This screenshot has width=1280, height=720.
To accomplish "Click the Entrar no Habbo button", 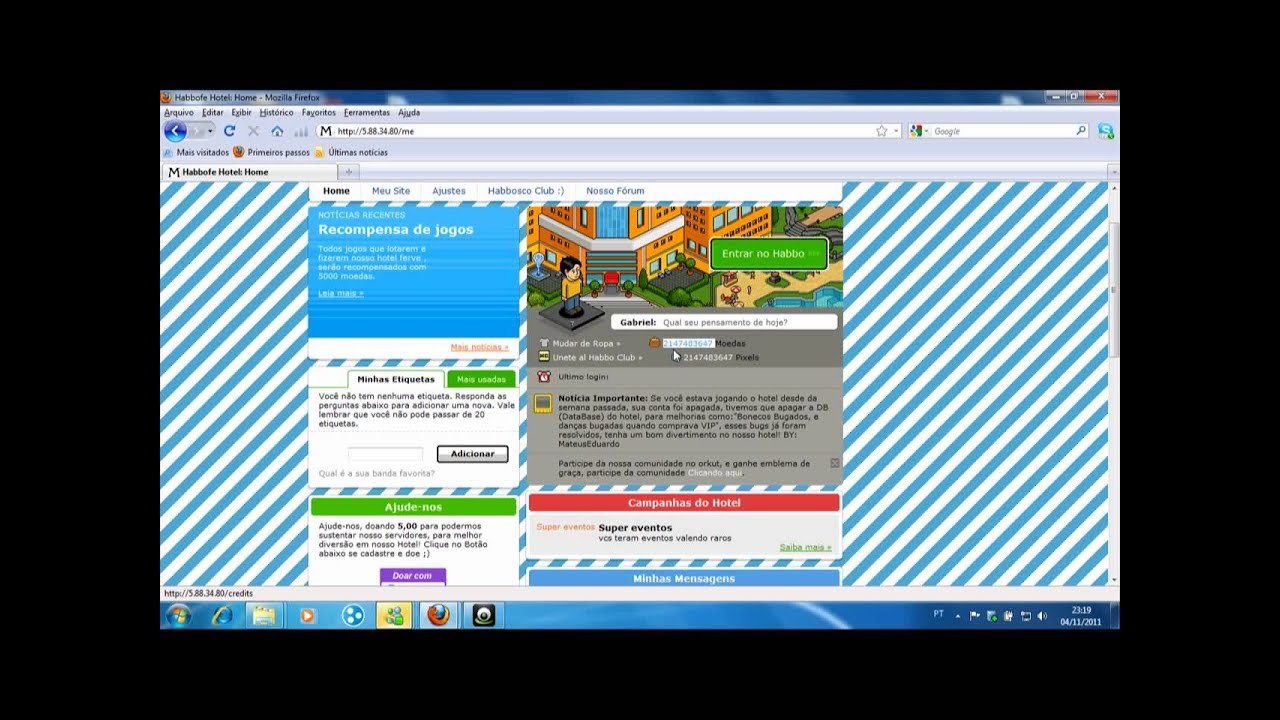I will 769,254.
